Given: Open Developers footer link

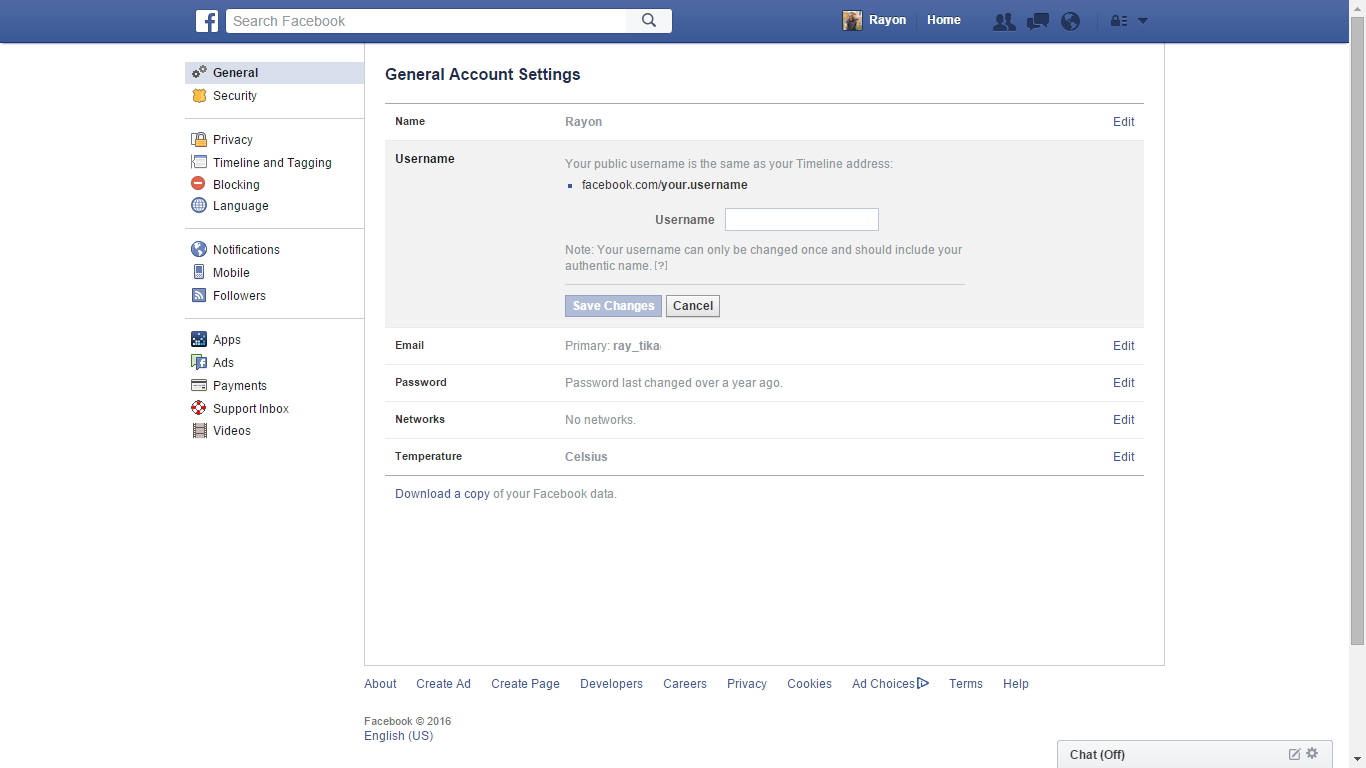Looking at the screenshot, I should (x=611, y=684).
